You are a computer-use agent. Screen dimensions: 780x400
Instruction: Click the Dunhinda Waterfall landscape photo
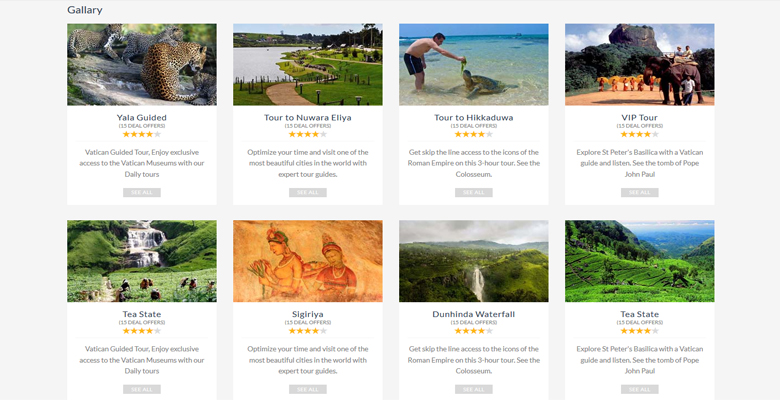pos(473,261)
